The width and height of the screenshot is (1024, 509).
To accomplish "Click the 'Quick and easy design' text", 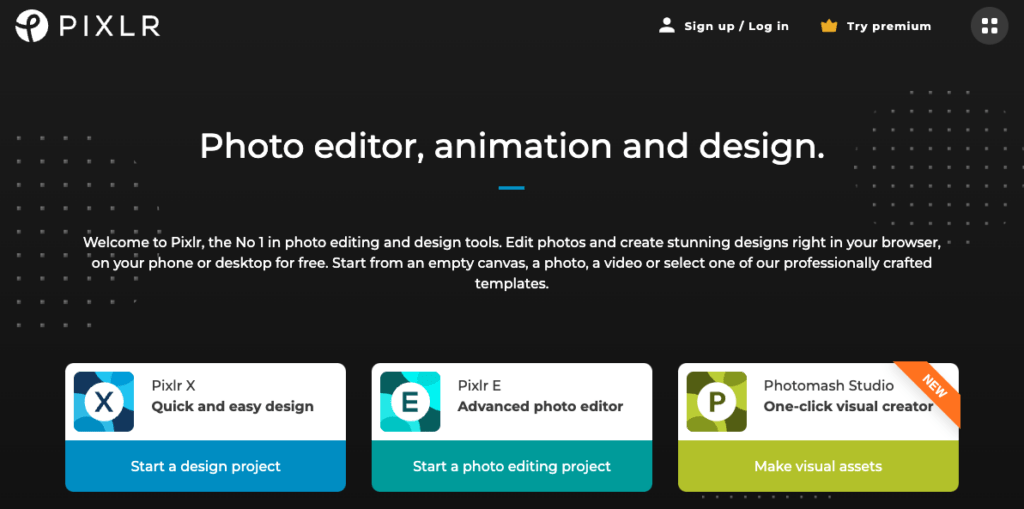I will (x=232, y=406).
